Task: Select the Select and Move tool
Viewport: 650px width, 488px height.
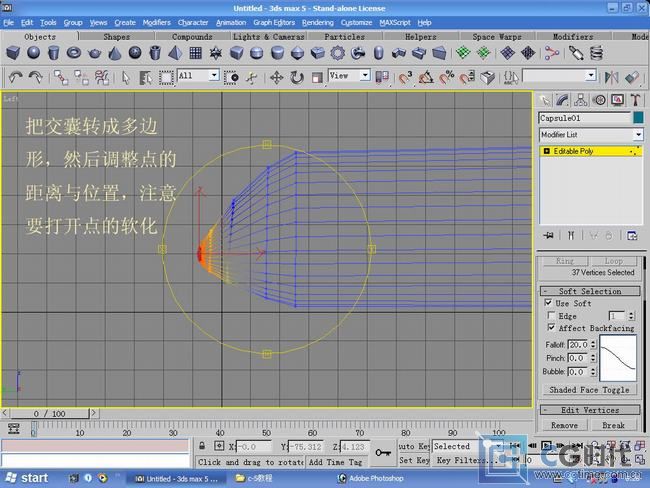Action: [x=276, y=78]
